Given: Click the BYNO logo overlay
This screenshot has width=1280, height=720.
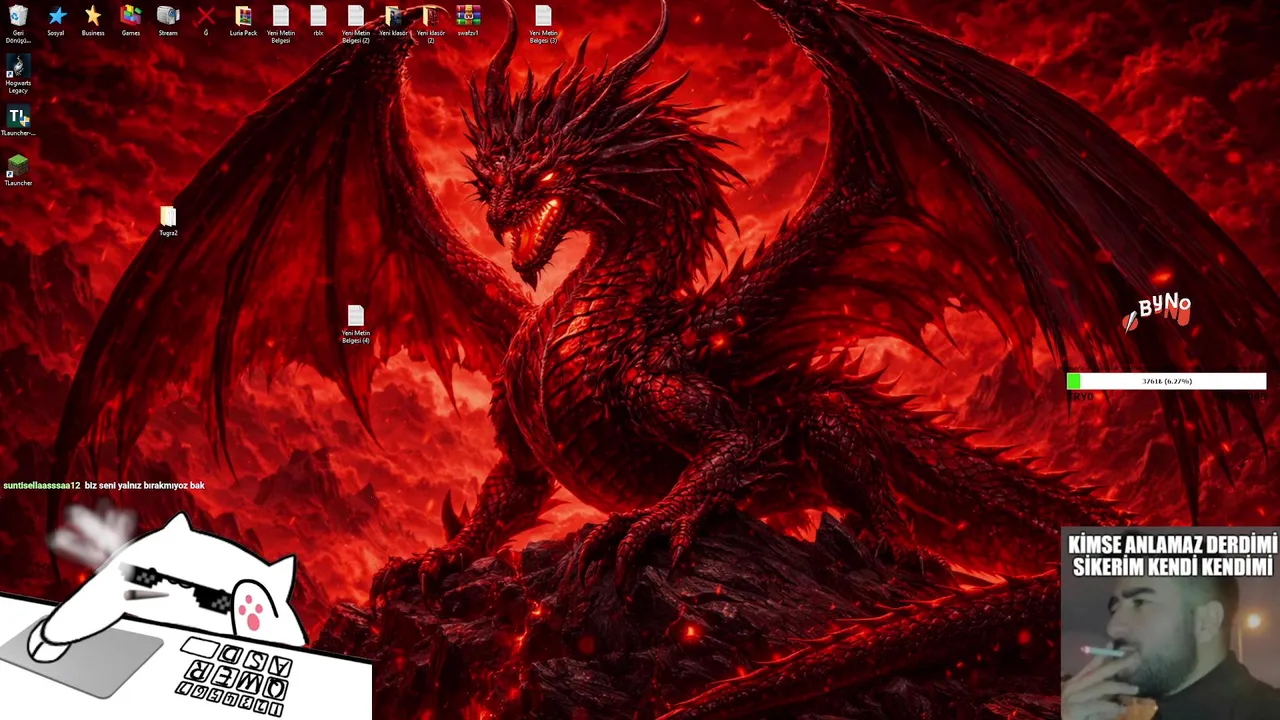Looking at the screenshot, I should tap(1158, 311).
